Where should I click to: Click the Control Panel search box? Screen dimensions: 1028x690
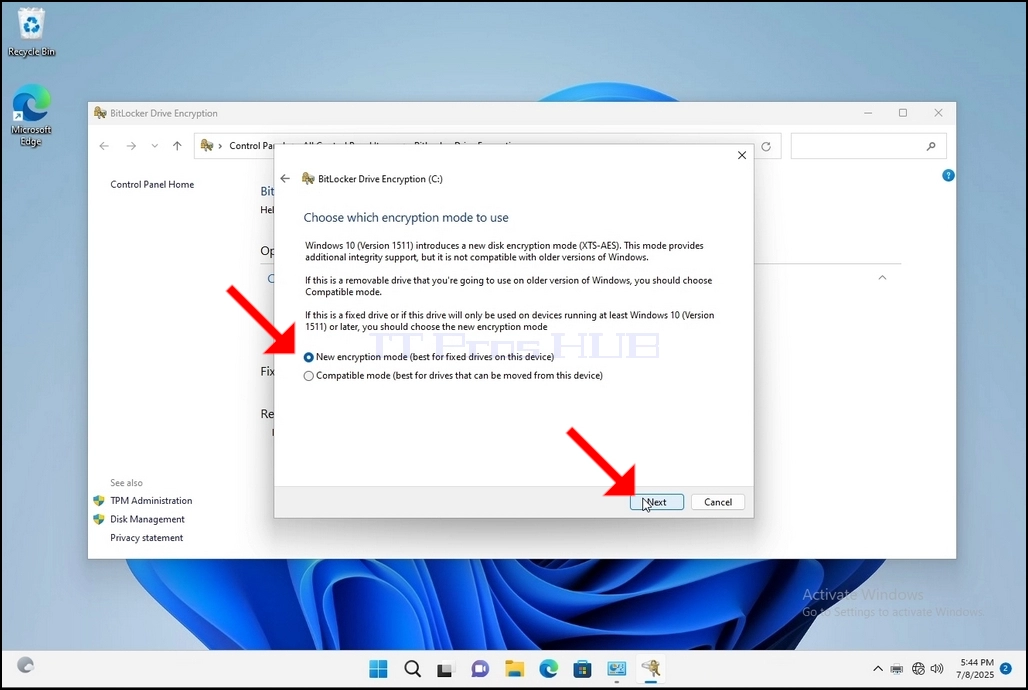(868, 146)
